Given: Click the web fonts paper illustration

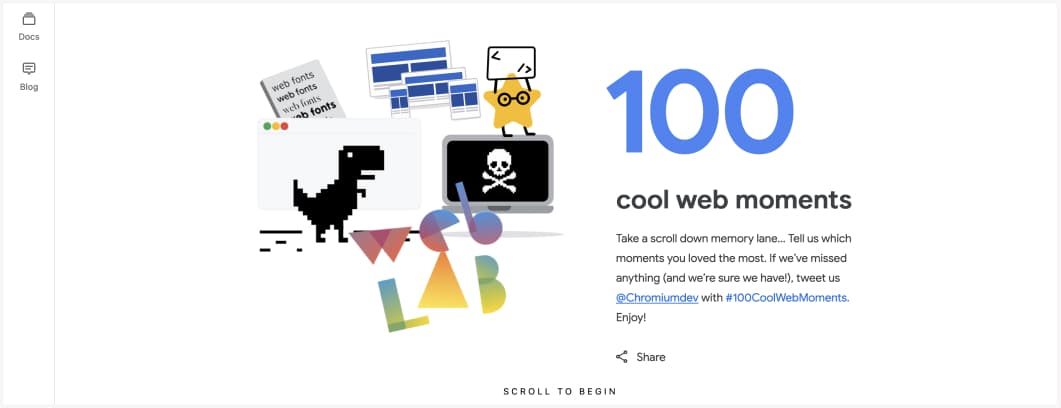Looking at the screenshot, I should pos(302,91).
